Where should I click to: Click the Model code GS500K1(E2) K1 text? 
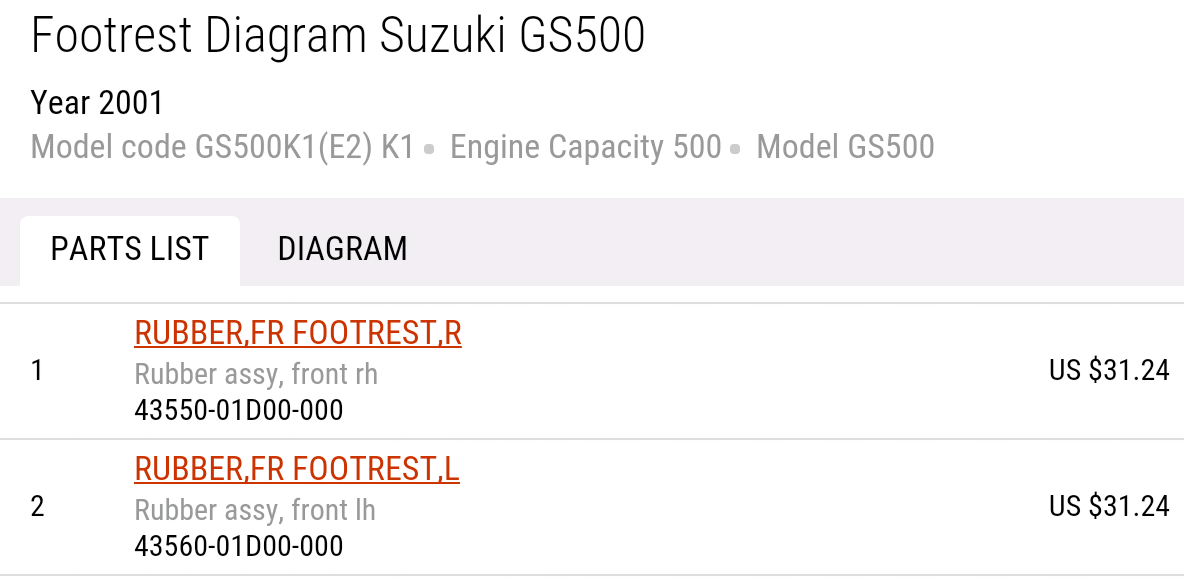tap(222, 147)
